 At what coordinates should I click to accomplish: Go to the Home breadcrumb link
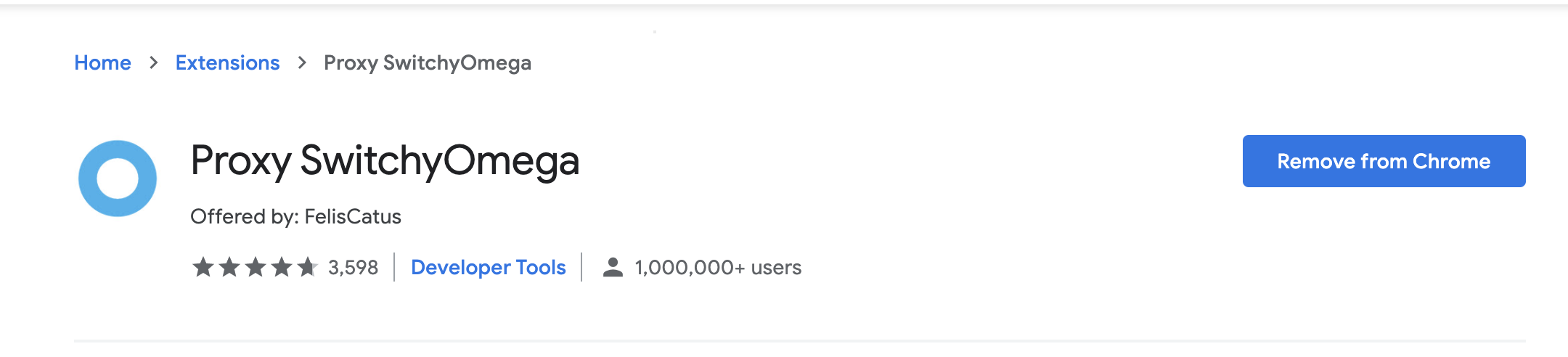pos(102,63)
